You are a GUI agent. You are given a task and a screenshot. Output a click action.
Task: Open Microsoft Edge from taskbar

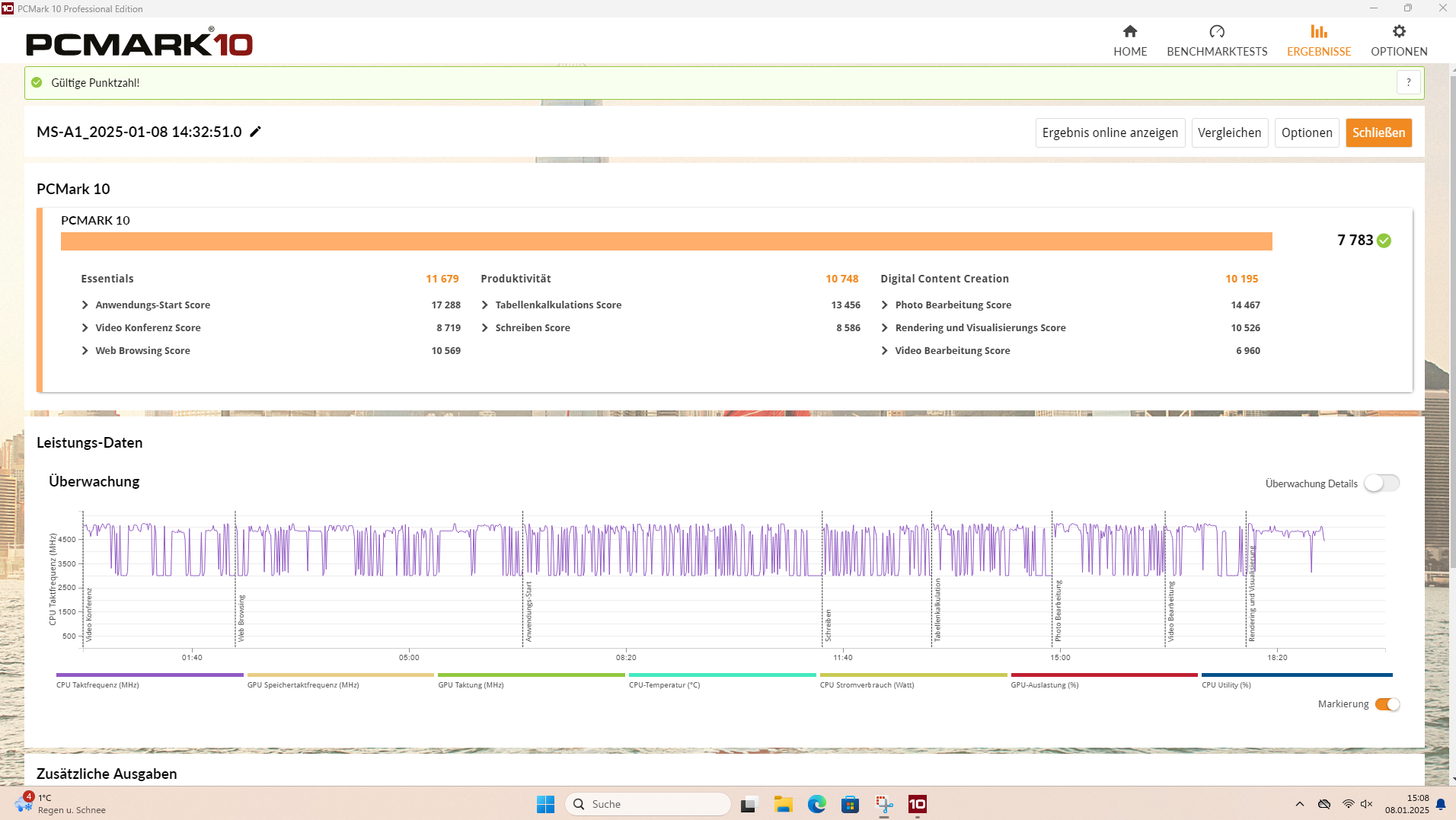tap(817, 804)
